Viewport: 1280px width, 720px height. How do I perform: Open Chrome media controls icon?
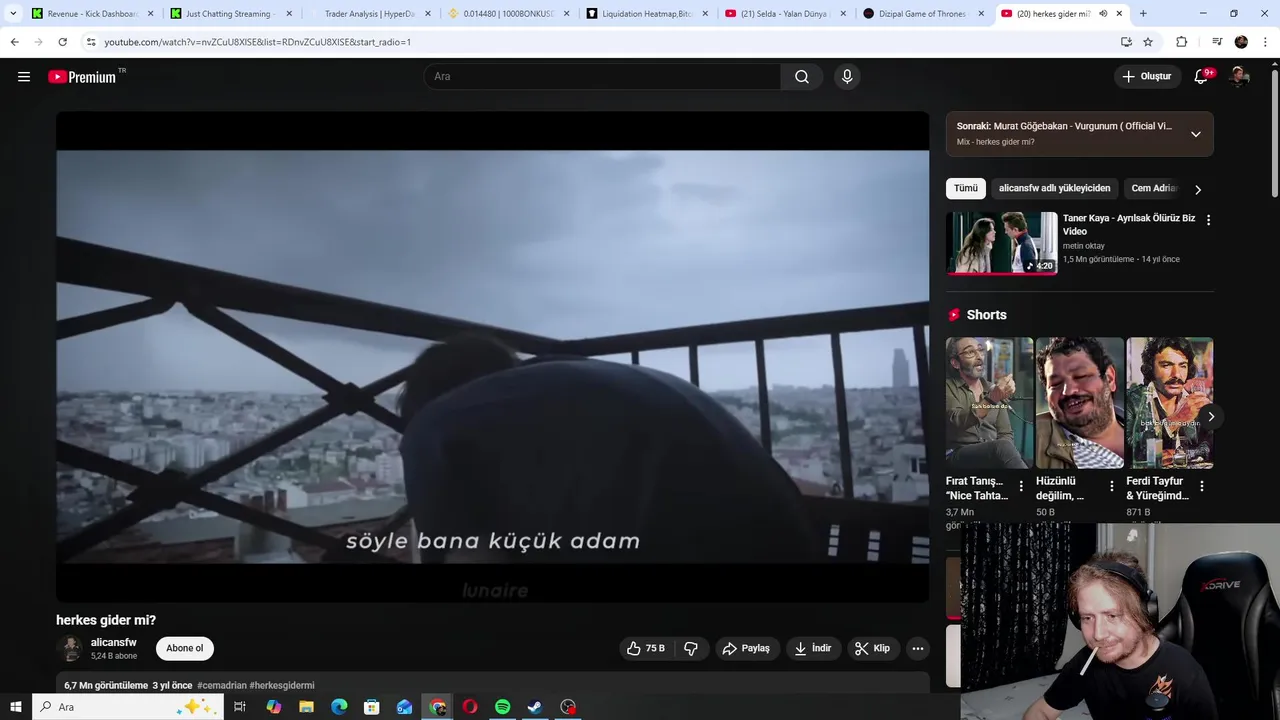coord(1217,42)
